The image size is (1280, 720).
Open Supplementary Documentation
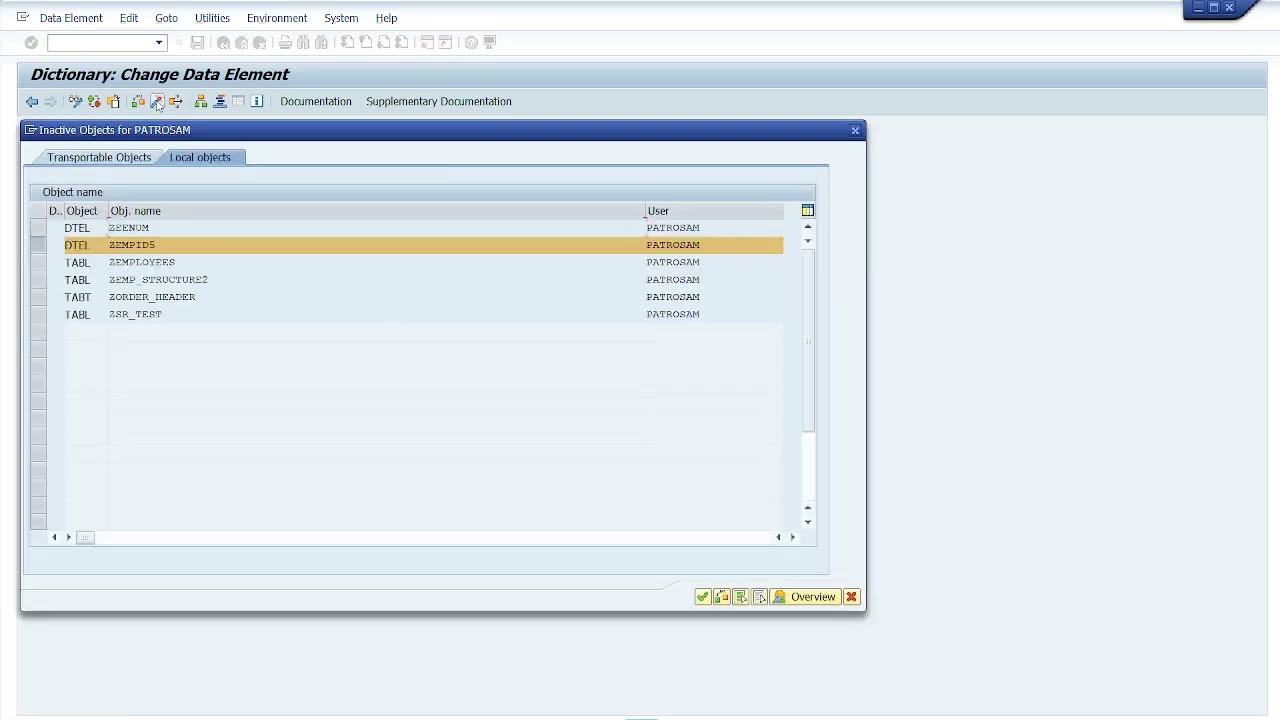pos(438,101)
